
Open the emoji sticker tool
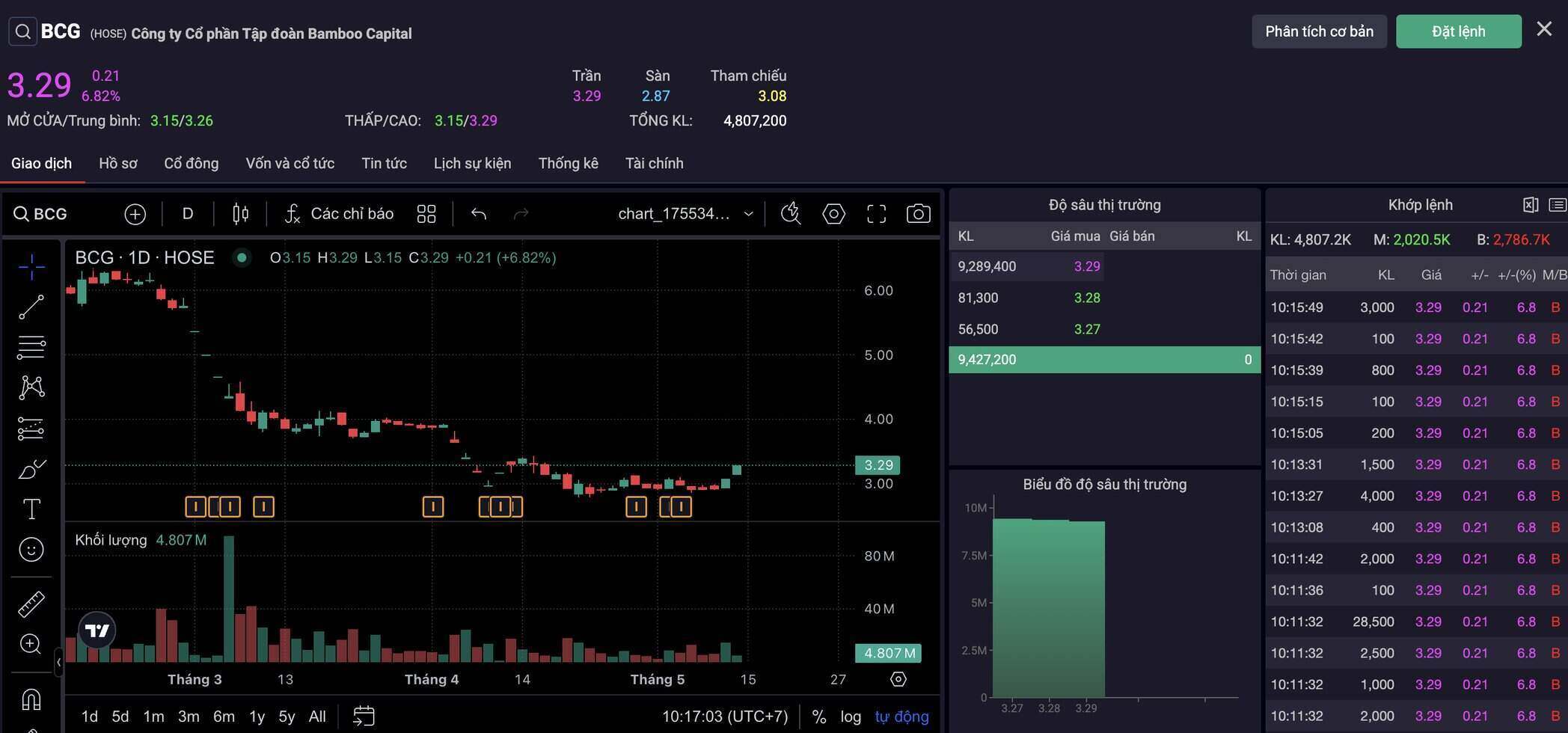(x=32, y=550)
